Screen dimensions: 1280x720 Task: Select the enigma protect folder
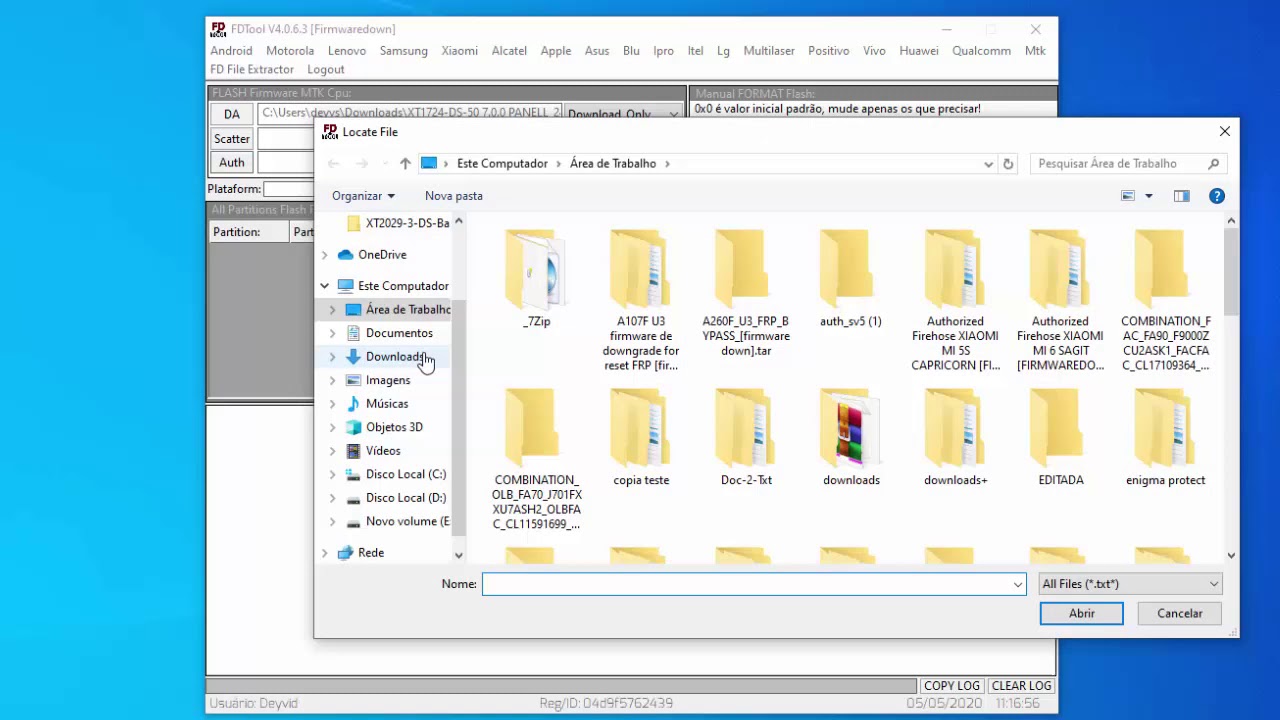coord(1165,437)
